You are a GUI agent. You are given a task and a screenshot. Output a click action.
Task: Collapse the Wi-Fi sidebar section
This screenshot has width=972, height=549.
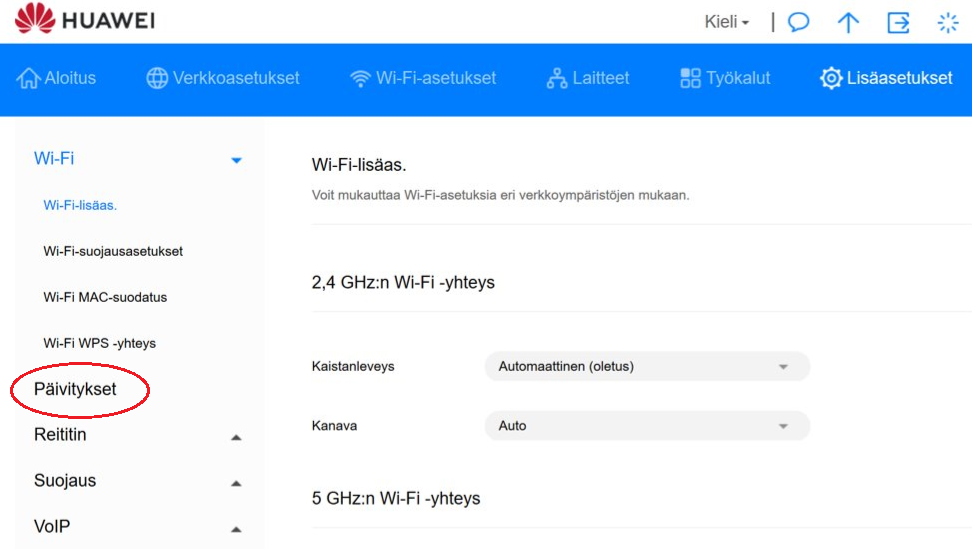click(236, 160)
